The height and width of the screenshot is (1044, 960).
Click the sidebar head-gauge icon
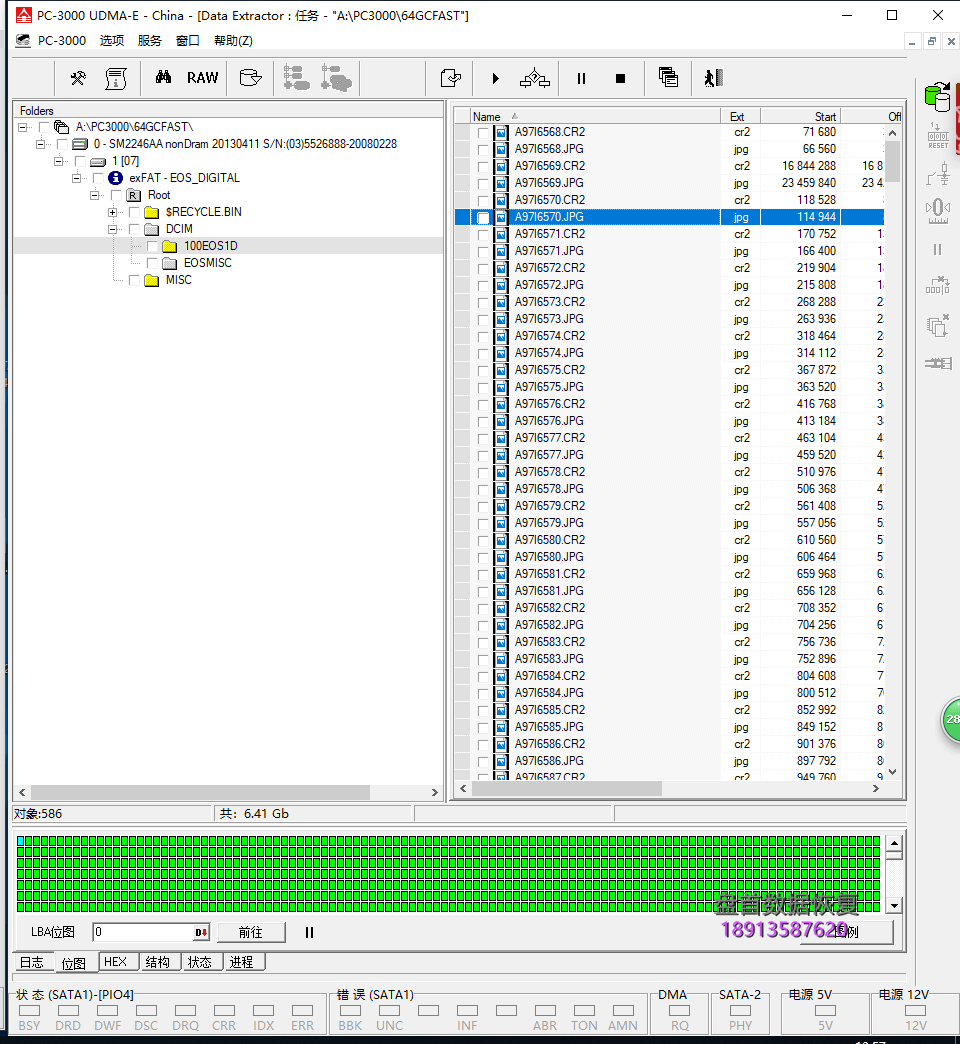point(938,211)
